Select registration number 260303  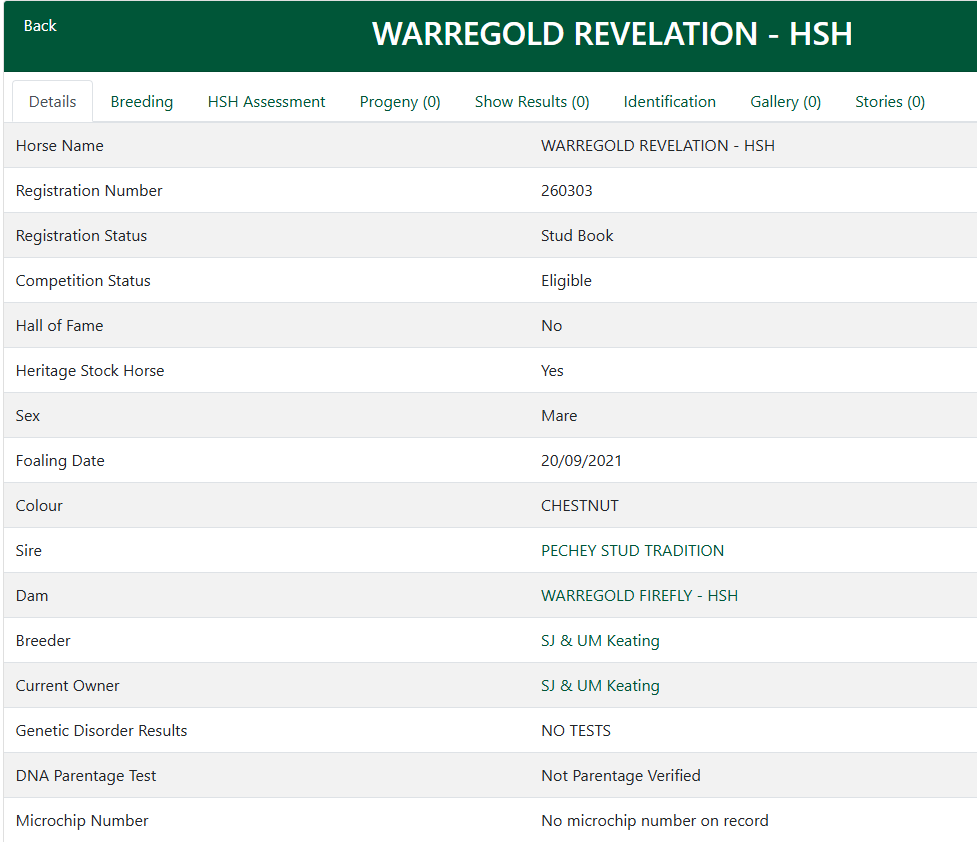[x=566, y=190]
